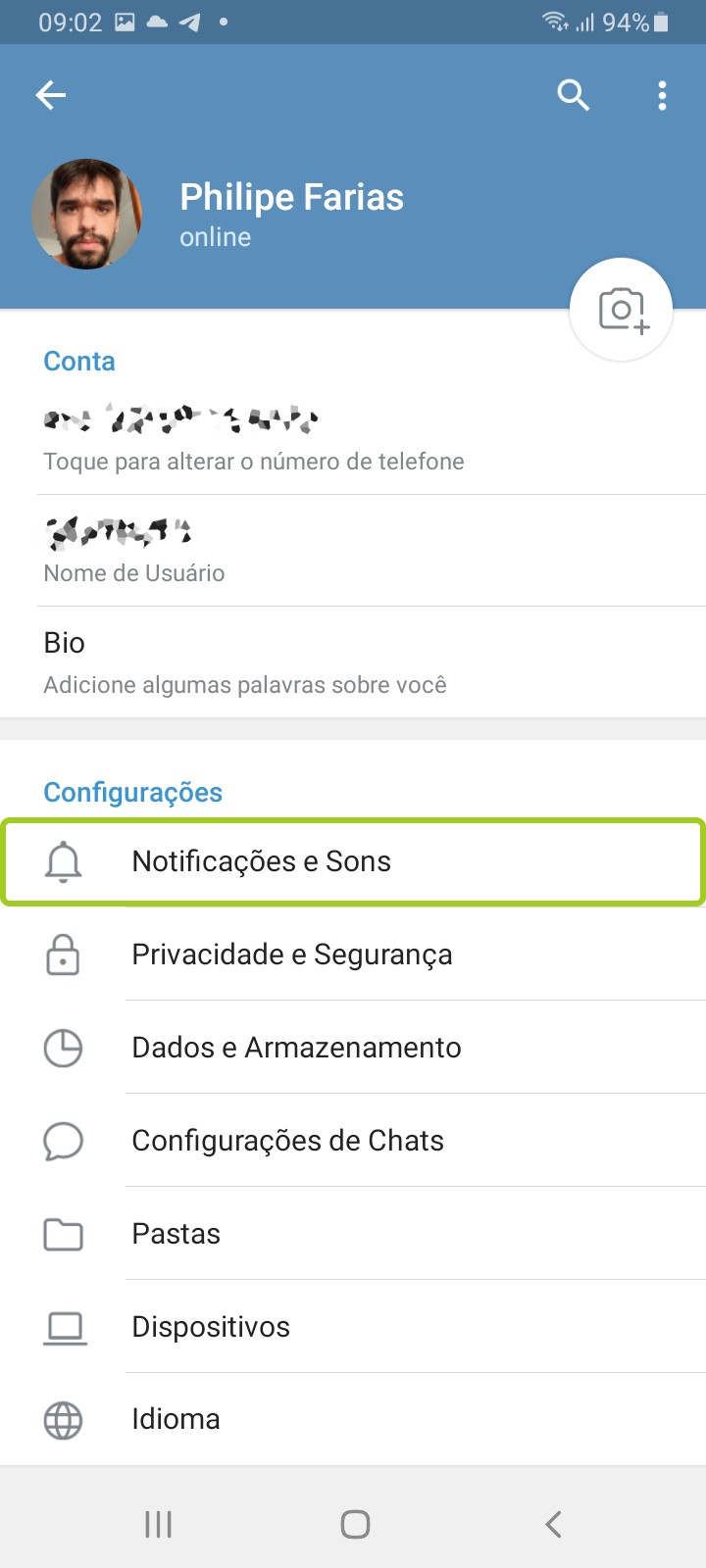Tap the pie chart data icon
706x1568 pixels.
[64, 1048]
